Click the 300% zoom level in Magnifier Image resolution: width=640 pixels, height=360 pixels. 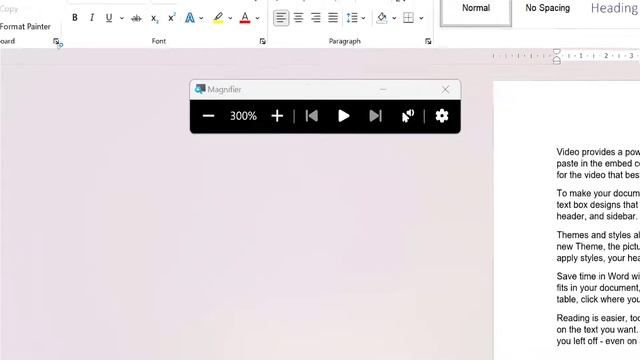click(243, 116)
